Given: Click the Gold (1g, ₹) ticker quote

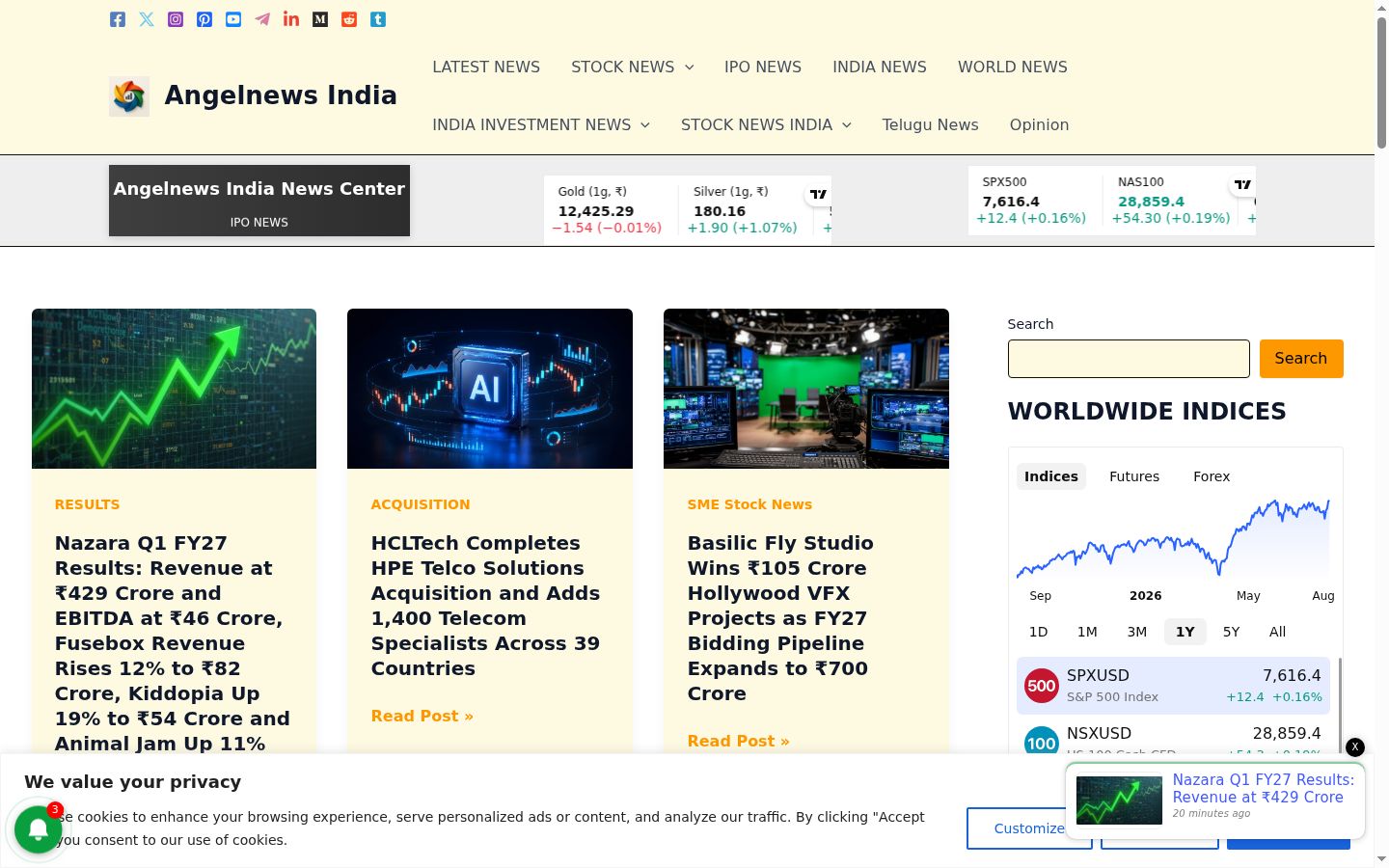Looking at the screenshot, I should coord(610,210).
